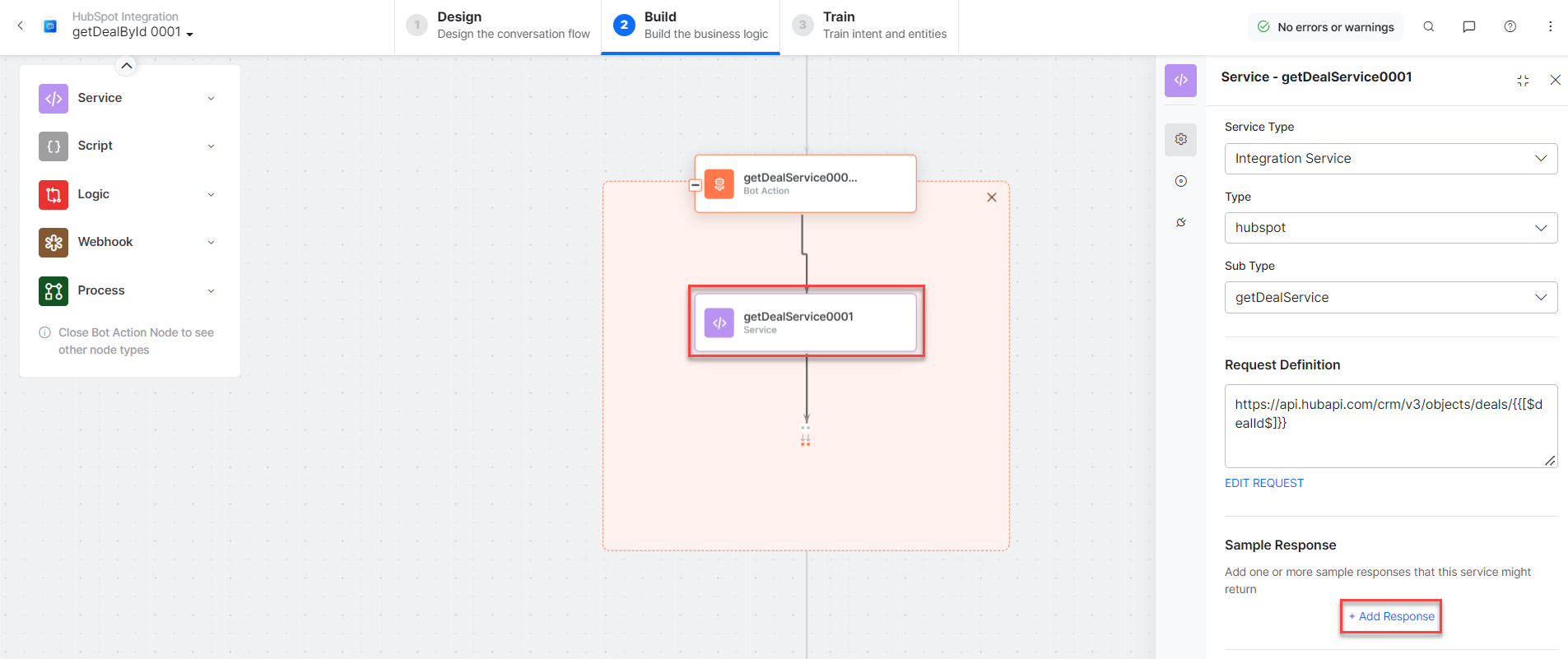Collapse the getDealService Bot Action node
The width and height of the screenshot is (1568, 659).
click(x=696, y=185)
